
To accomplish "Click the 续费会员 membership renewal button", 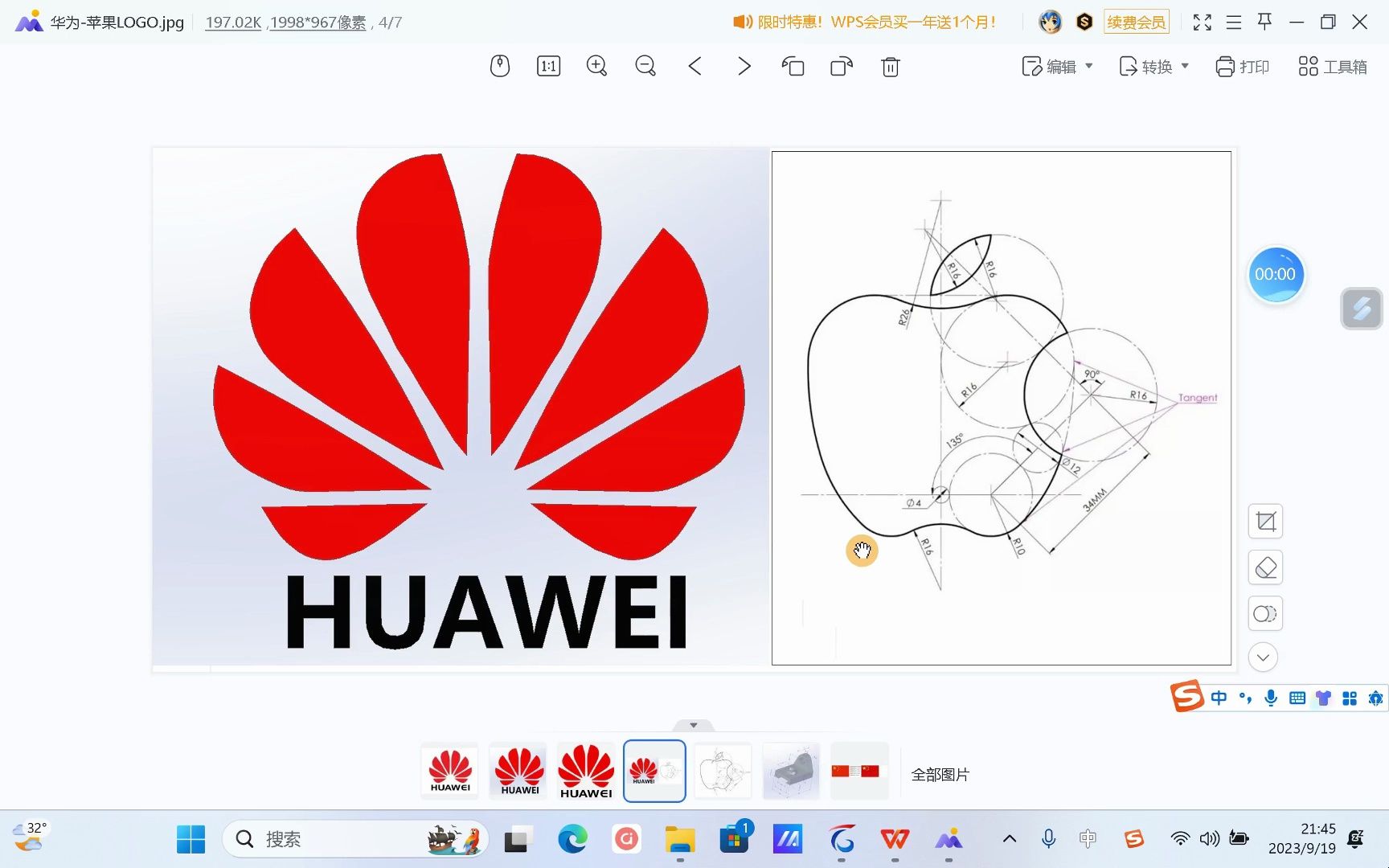I will tap(1137, 22).
